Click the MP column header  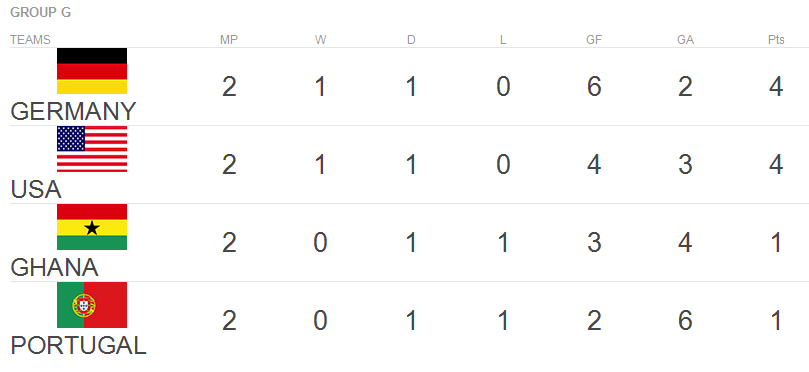pyautogui.click(x=229, y=40)
